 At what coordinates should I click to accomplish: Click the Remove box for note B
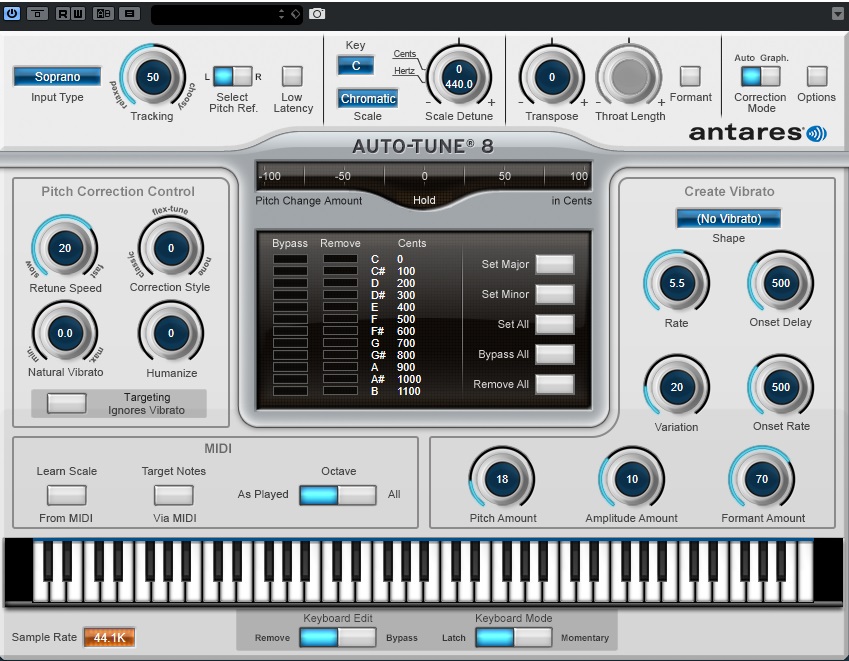[340, 391]
